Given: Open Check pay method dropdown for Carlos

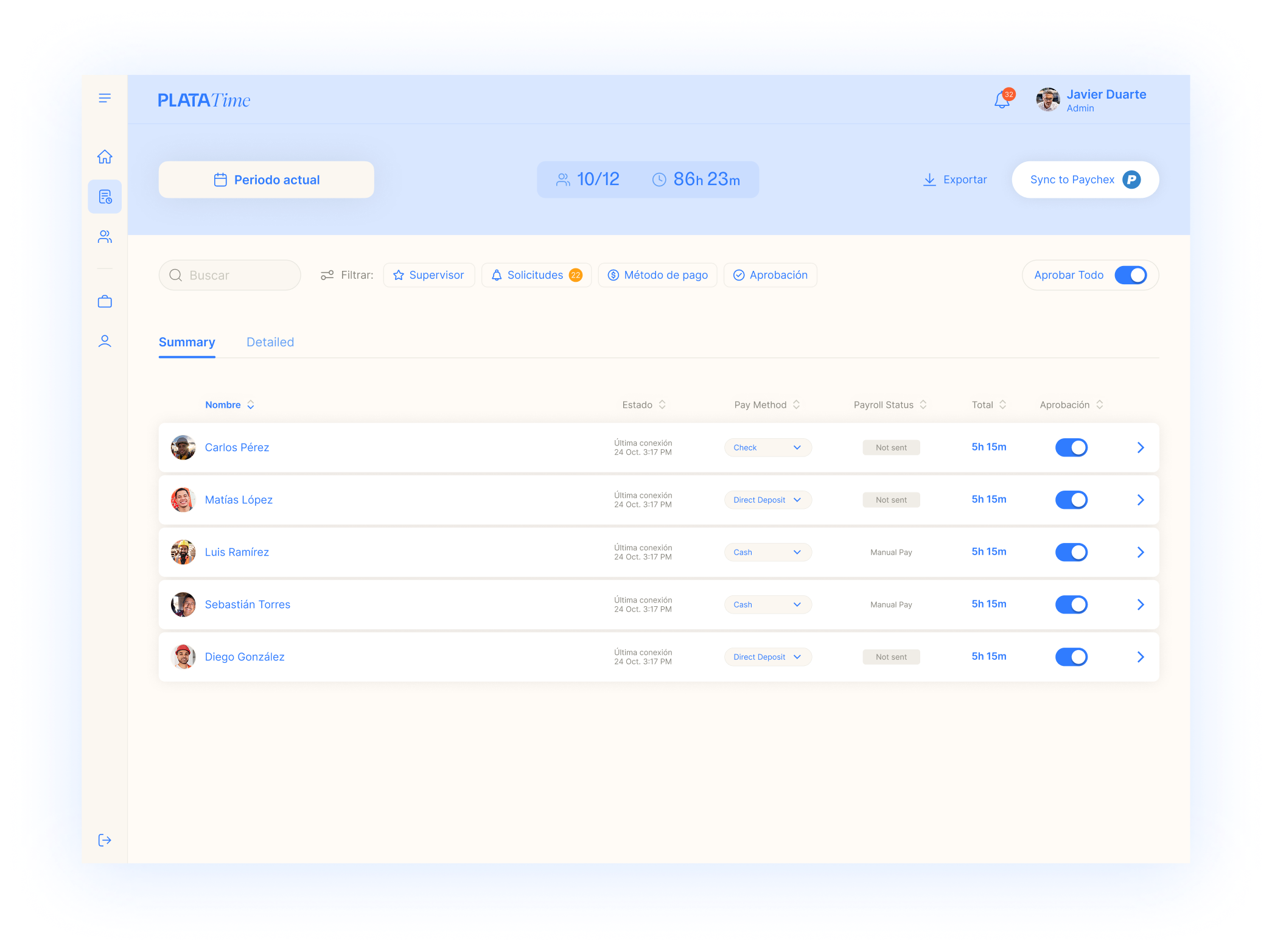Looking at the screenshot, I should [767, 447].
